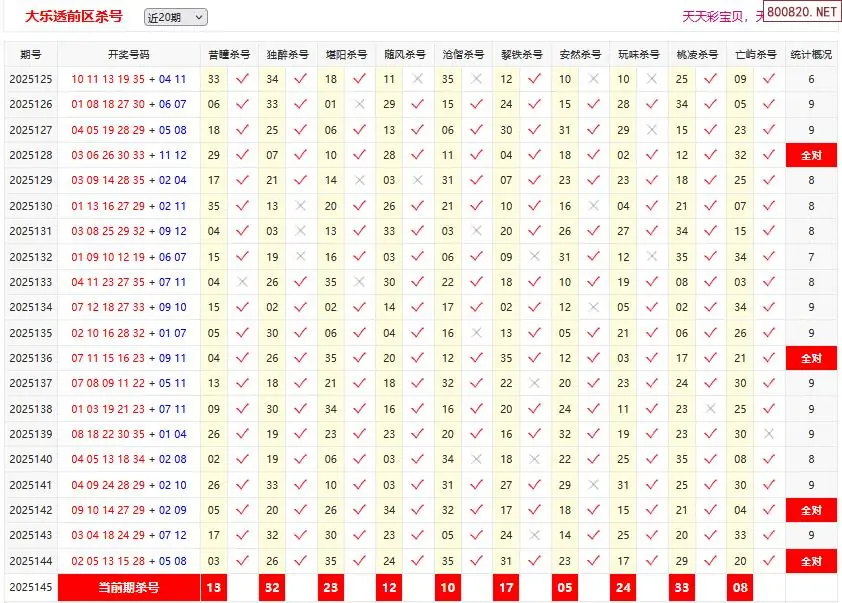The image size is (842, 603).
Task: Click the 安然杀号 column header
Action: tap(580, 54)
